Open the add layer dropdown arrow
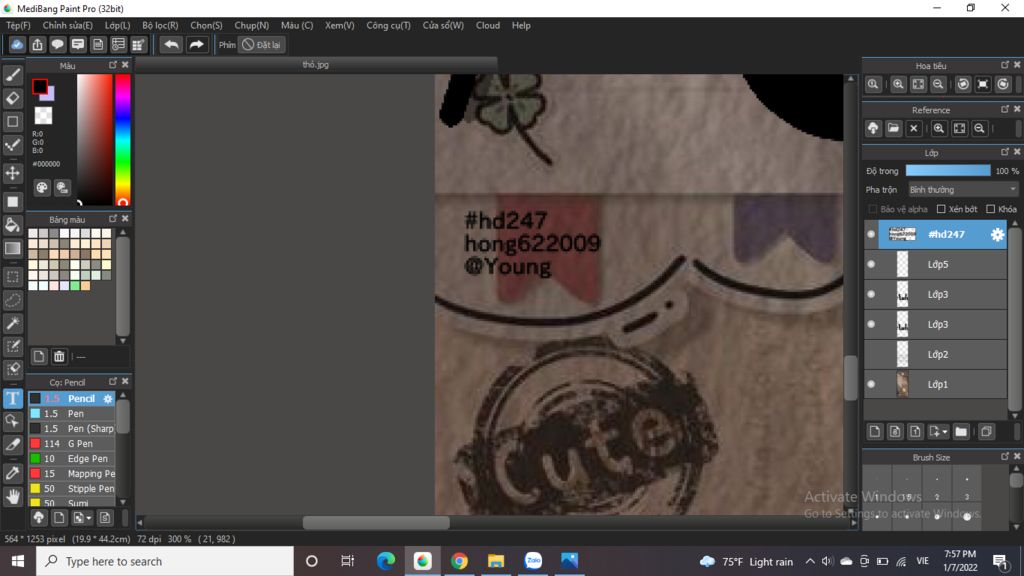The height and width of the screenshot is (576, 1024). pyautogui.click(x=944, y=432)
